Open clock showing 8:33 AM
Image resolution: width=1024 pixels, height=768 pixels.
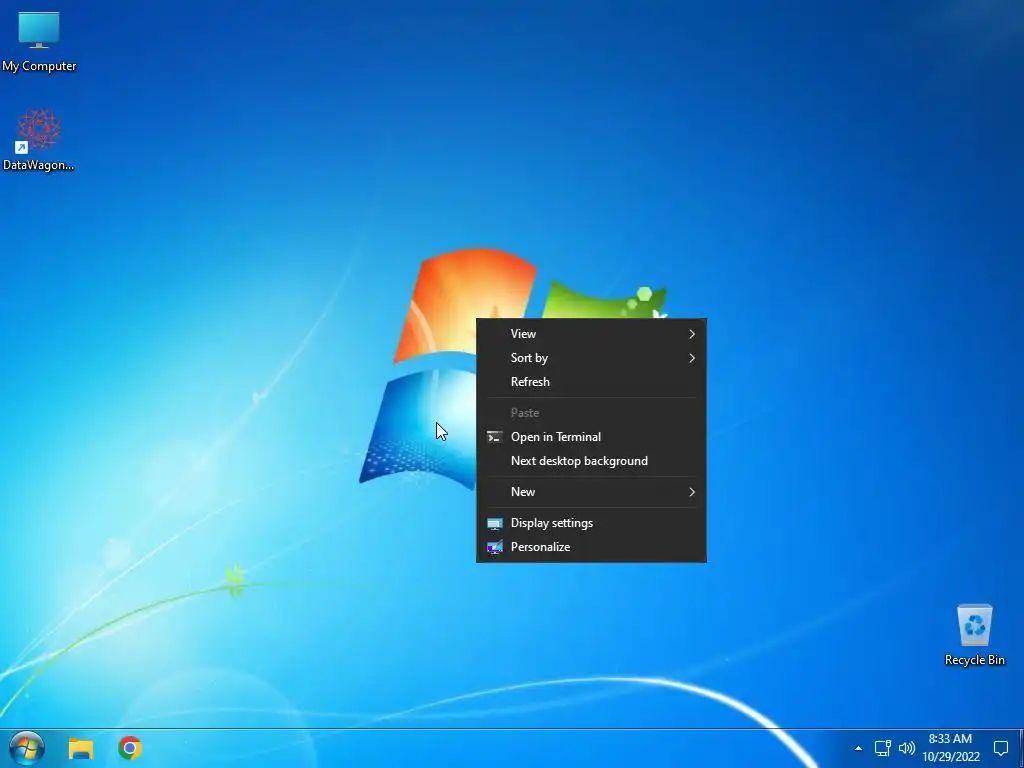click(951, 748)
